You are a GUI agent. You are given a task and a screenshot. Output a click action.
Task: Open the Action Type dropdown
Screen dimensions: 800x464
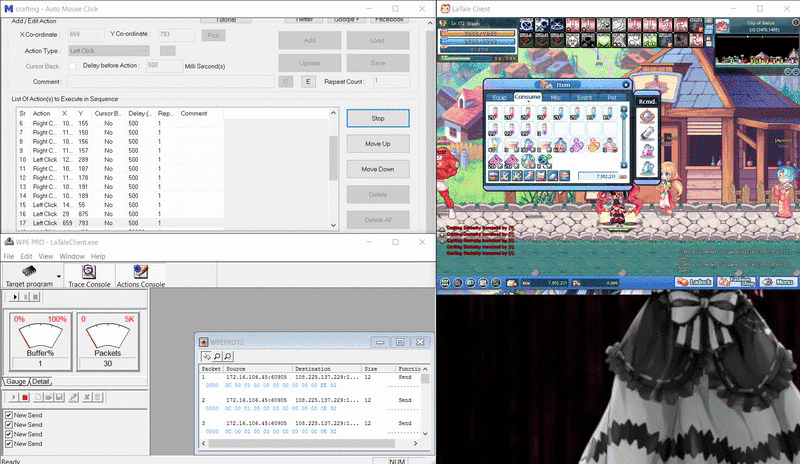click(109, 51)
